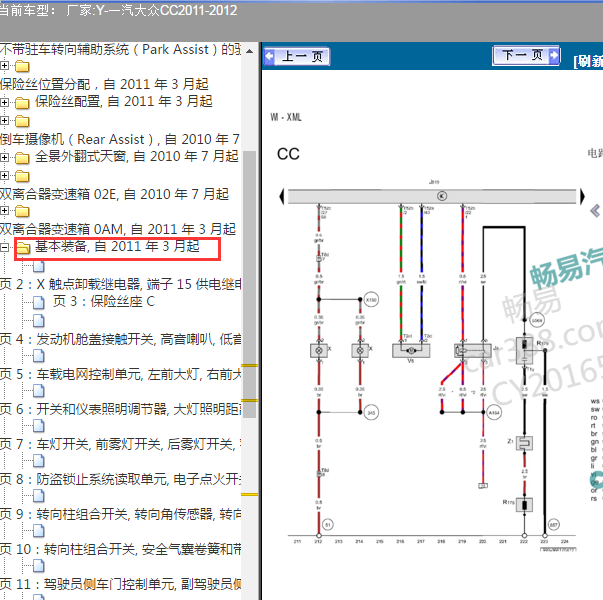Click folder icon for 倒车摄像机 Rear Assist

click(22, 121)
